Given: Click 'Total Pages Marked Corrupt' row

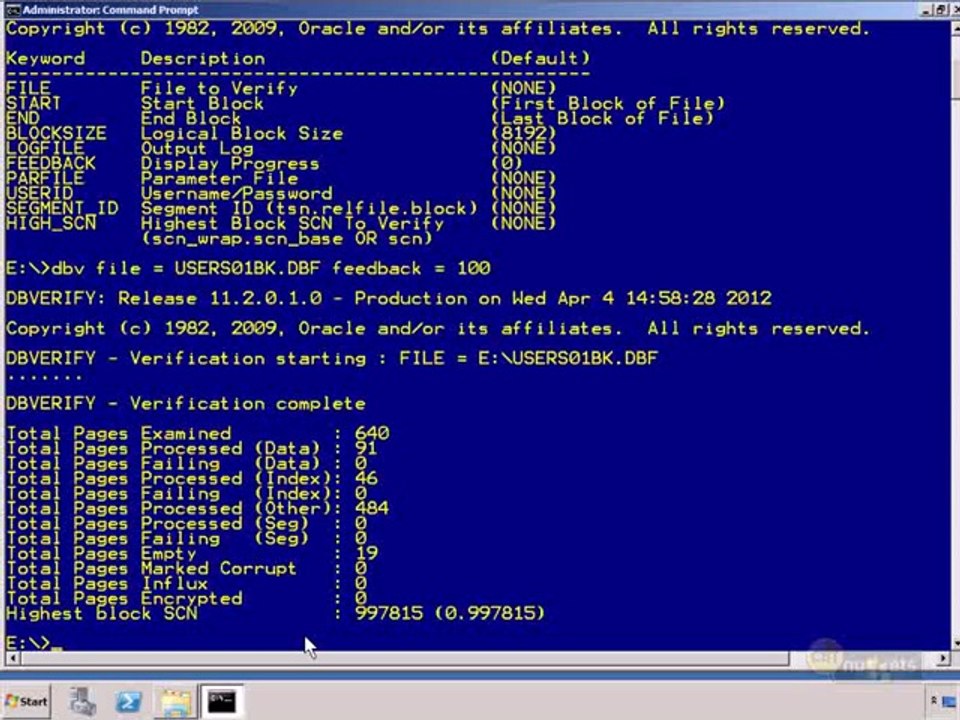Looking at the screenshot, I should [187, 568].
